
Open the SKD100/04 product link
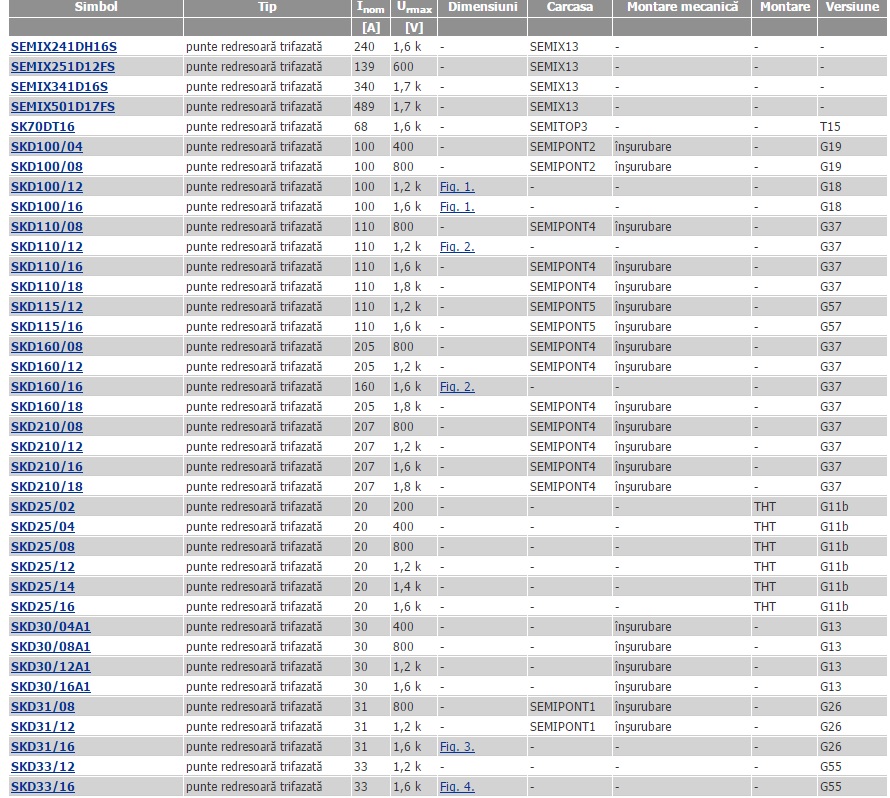click(47, 147)
